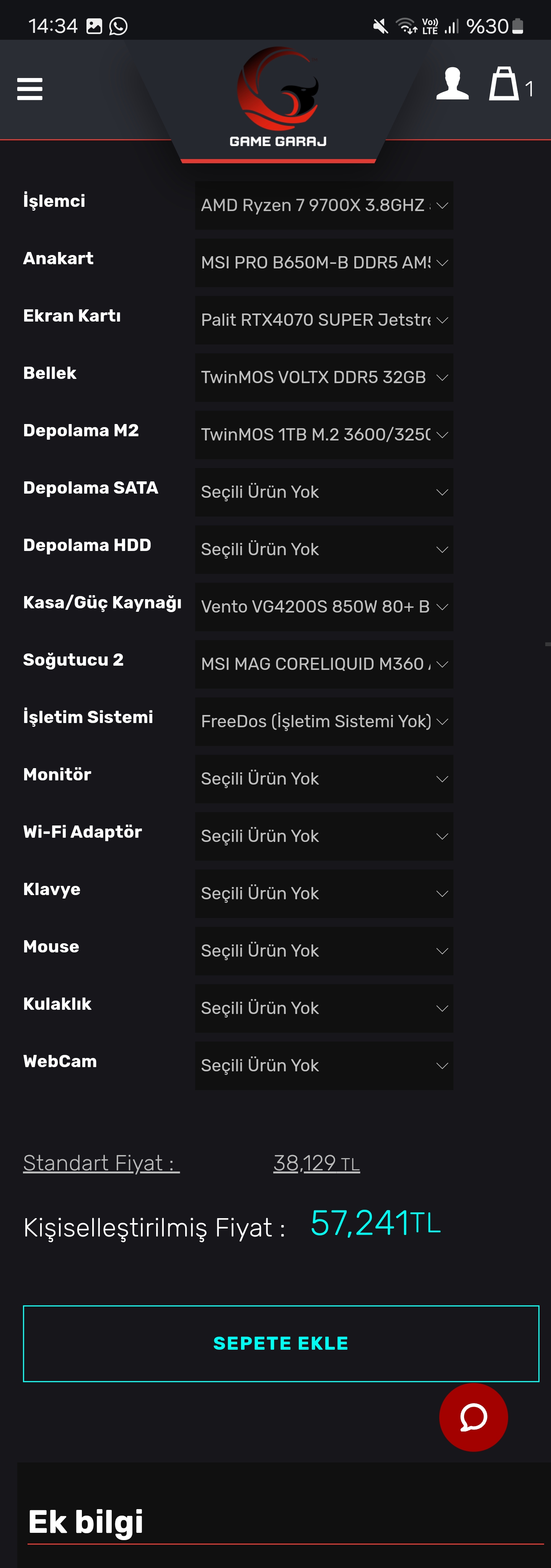This screenshot has height=1568, width=551.
Task: Open the user account icon
Action: 452,84
